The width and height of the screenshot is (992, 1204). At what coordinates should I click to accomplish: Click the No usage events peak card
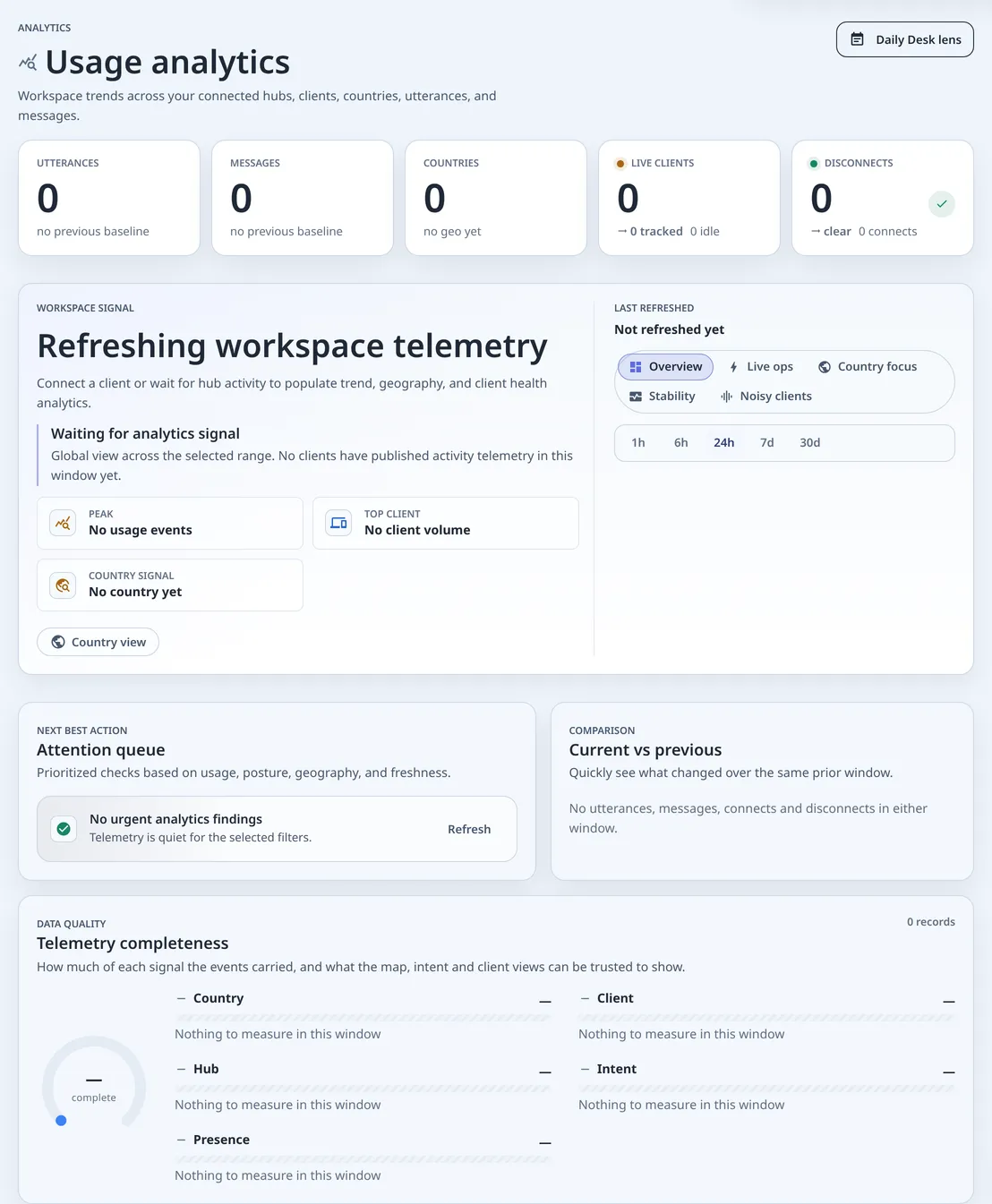point(170,523)
